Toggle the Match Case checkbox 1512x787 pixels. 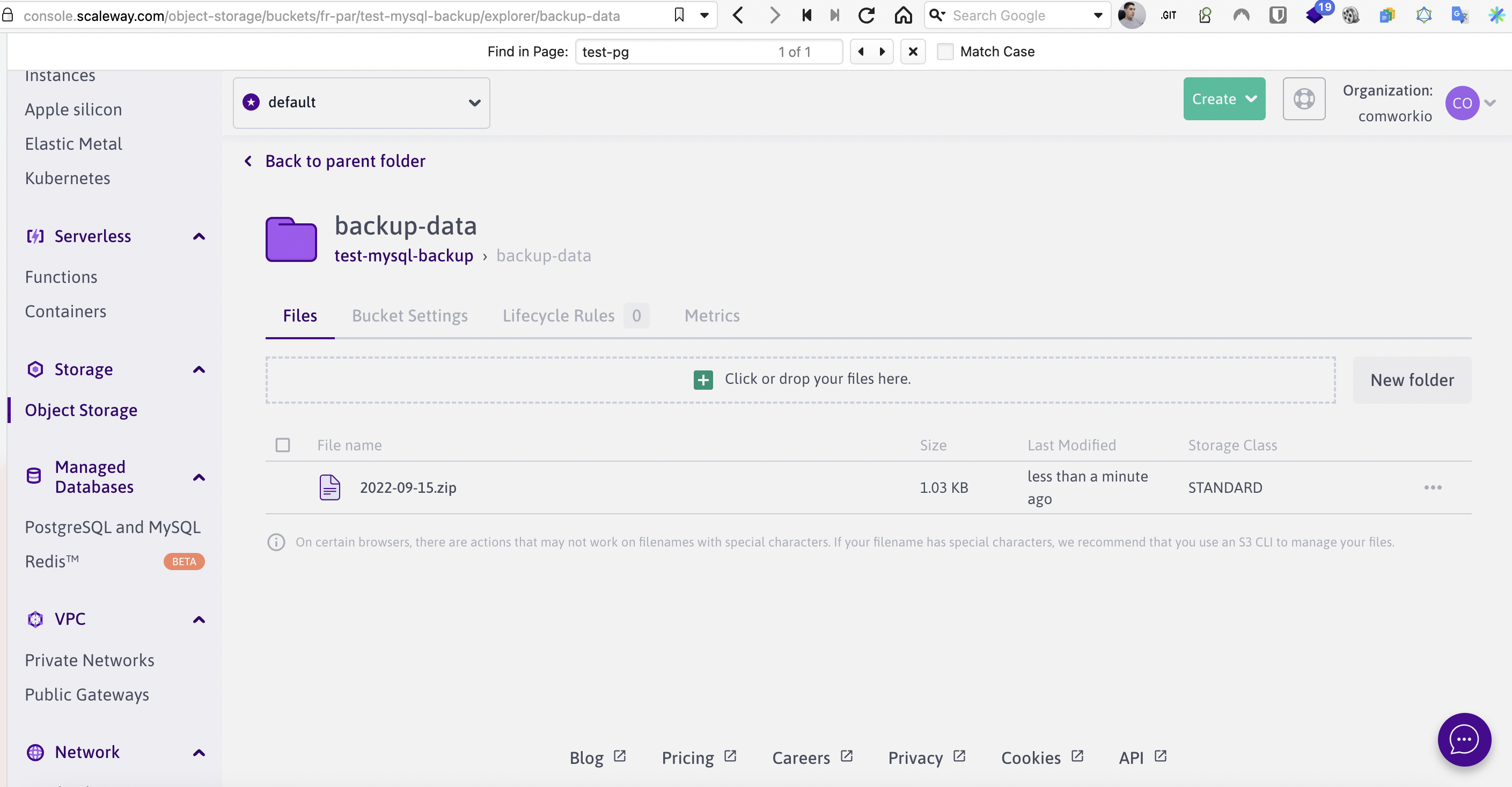(x=945, y=52)
